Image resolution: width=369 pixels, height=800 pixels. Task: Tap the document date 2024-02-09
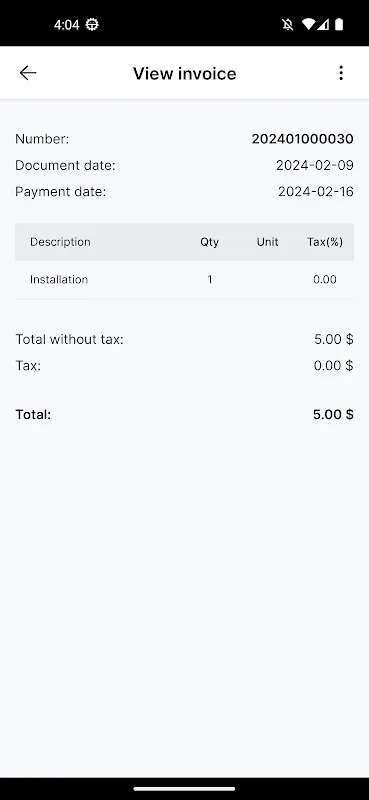[315, 165]
